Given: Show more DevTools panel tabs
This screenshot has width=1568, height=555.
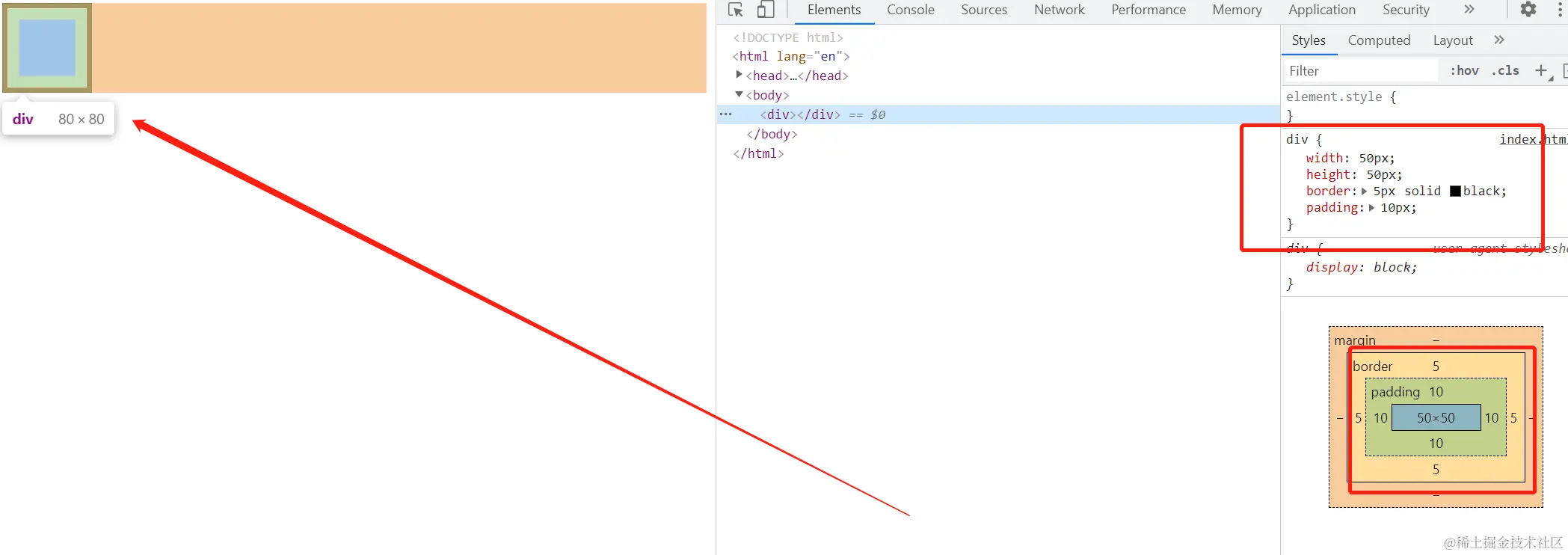Looking at the screenshot, I should point(1469,10).
